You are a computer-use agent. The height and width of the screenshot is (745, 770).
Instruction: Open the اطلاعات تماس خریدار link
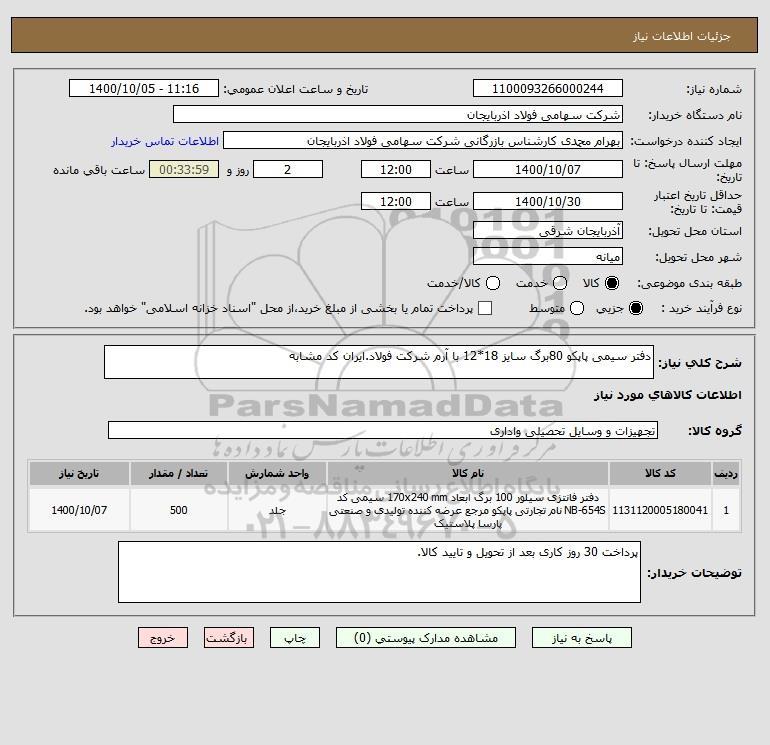tap(165, 141)
